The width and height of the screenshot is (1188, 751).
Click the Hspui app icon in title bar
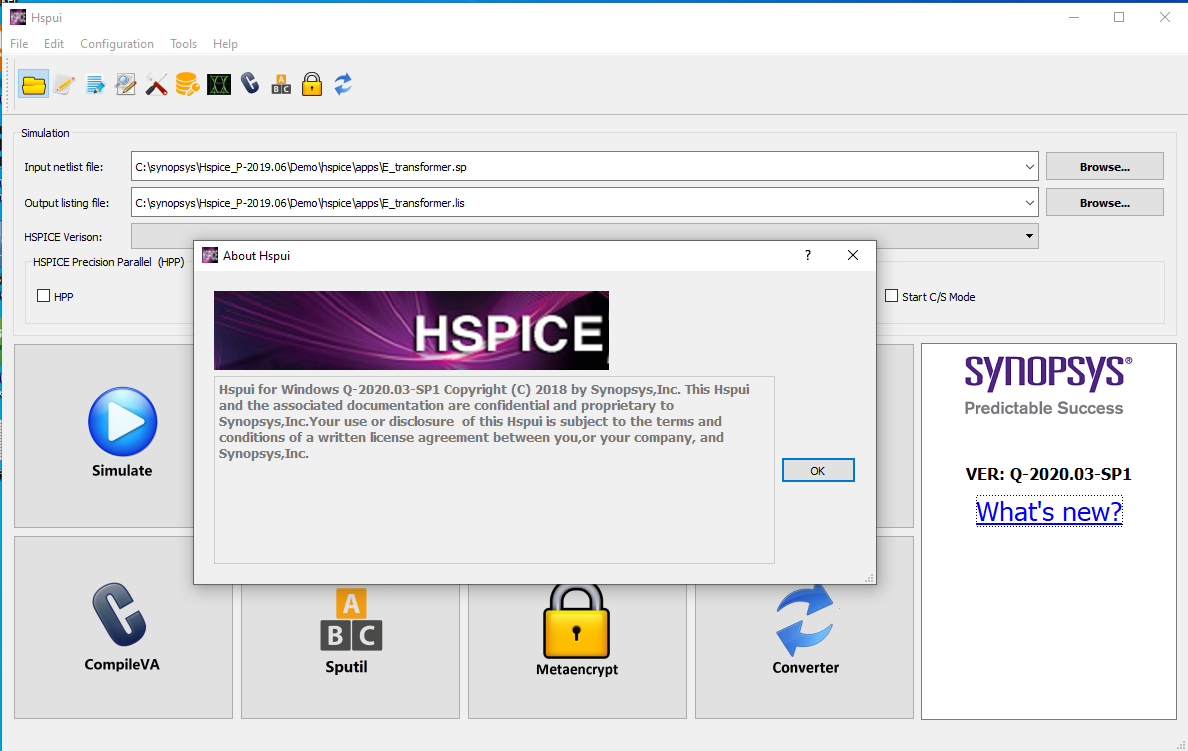17,17
